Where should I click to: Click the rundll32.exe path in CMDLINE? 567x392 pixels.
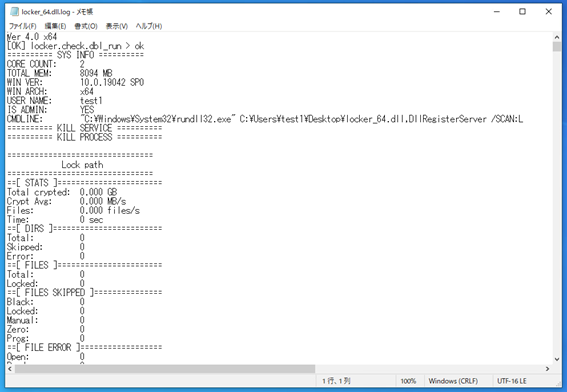pos(158,119)
